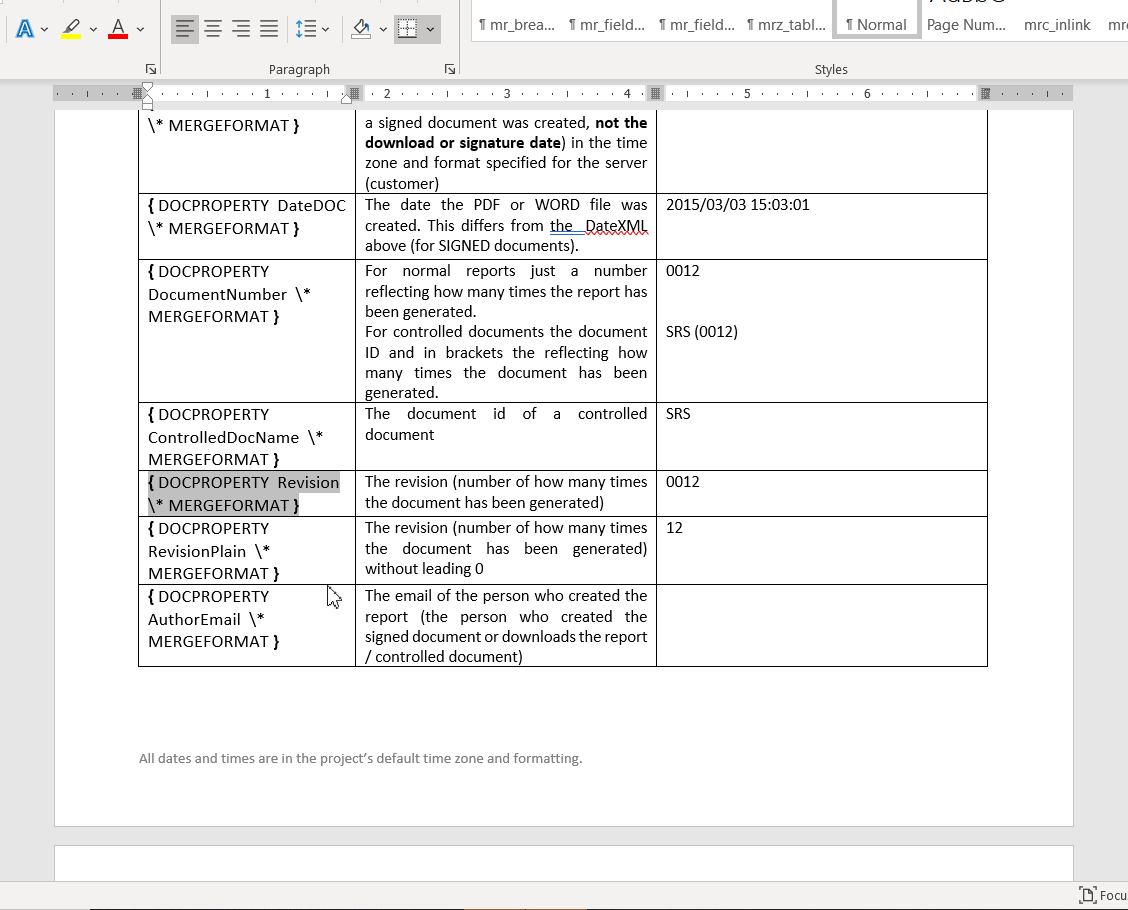Apply red font color
Screen dimensions: 1128x910
coord(118,29)
